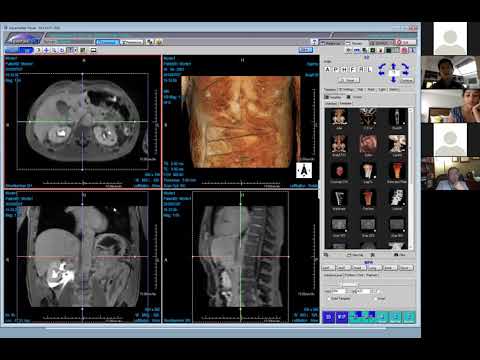Screen dimensions: 480x360
Task: Select the full body skeleton preset thumbnail
Action: click(397, 118)
